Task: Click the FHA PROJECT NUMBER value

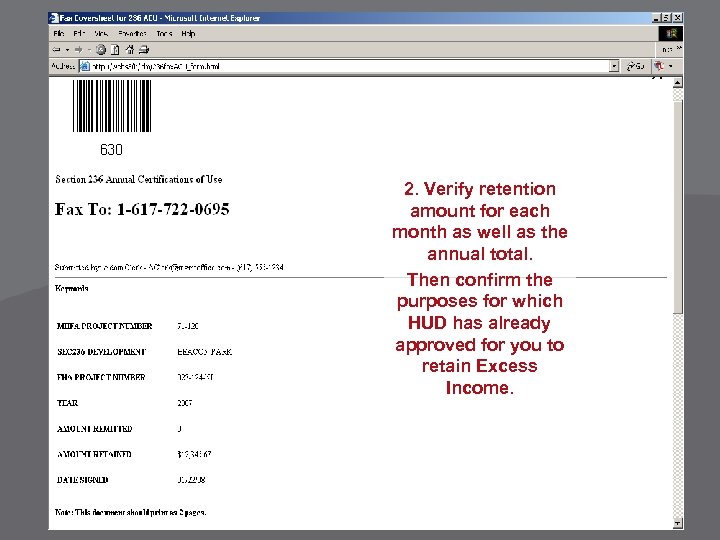Action: 195,377
